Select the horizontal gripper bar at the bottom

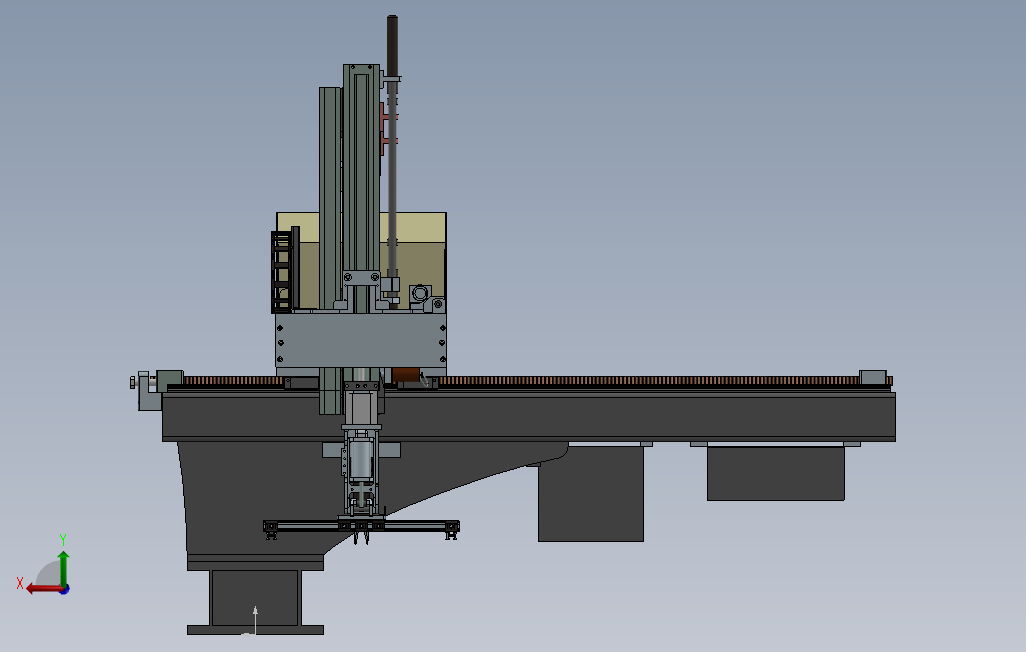tap(361, 526)
